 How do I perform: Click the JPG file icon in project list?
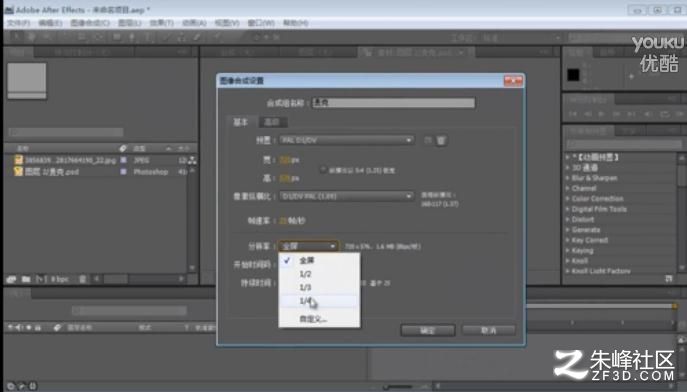(18, 160)
